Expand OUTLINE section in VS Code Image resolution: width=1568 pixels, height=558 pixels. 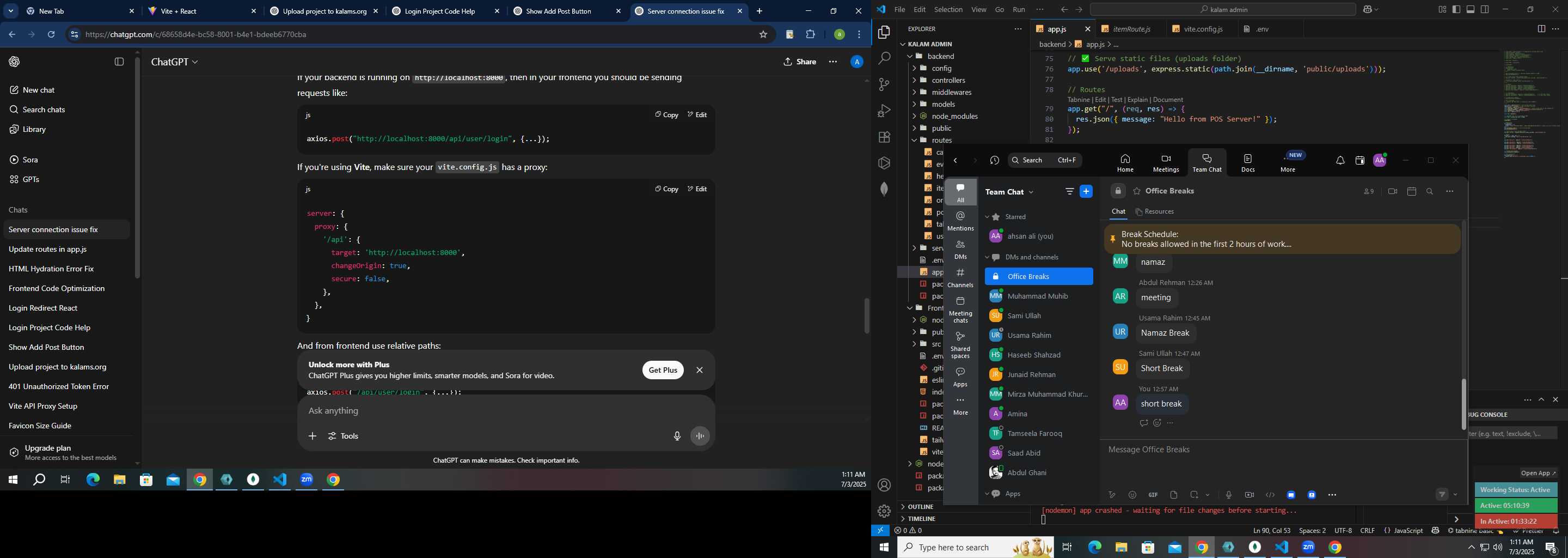pyautogui.click(x=920, y=507)
